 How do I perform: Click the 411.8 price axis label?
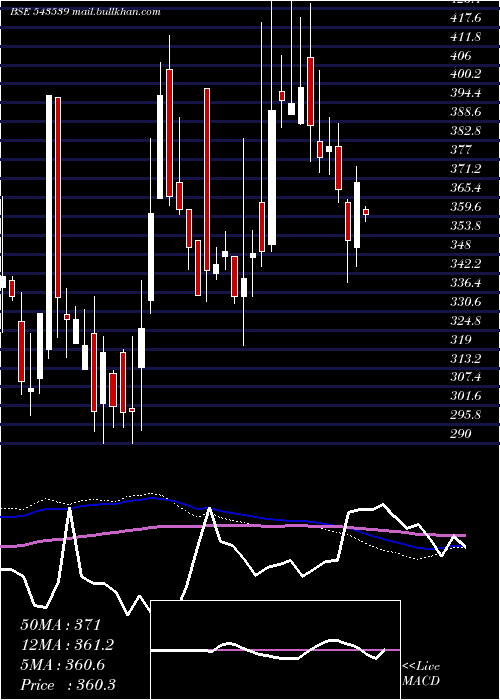click(x=466, y=37)
